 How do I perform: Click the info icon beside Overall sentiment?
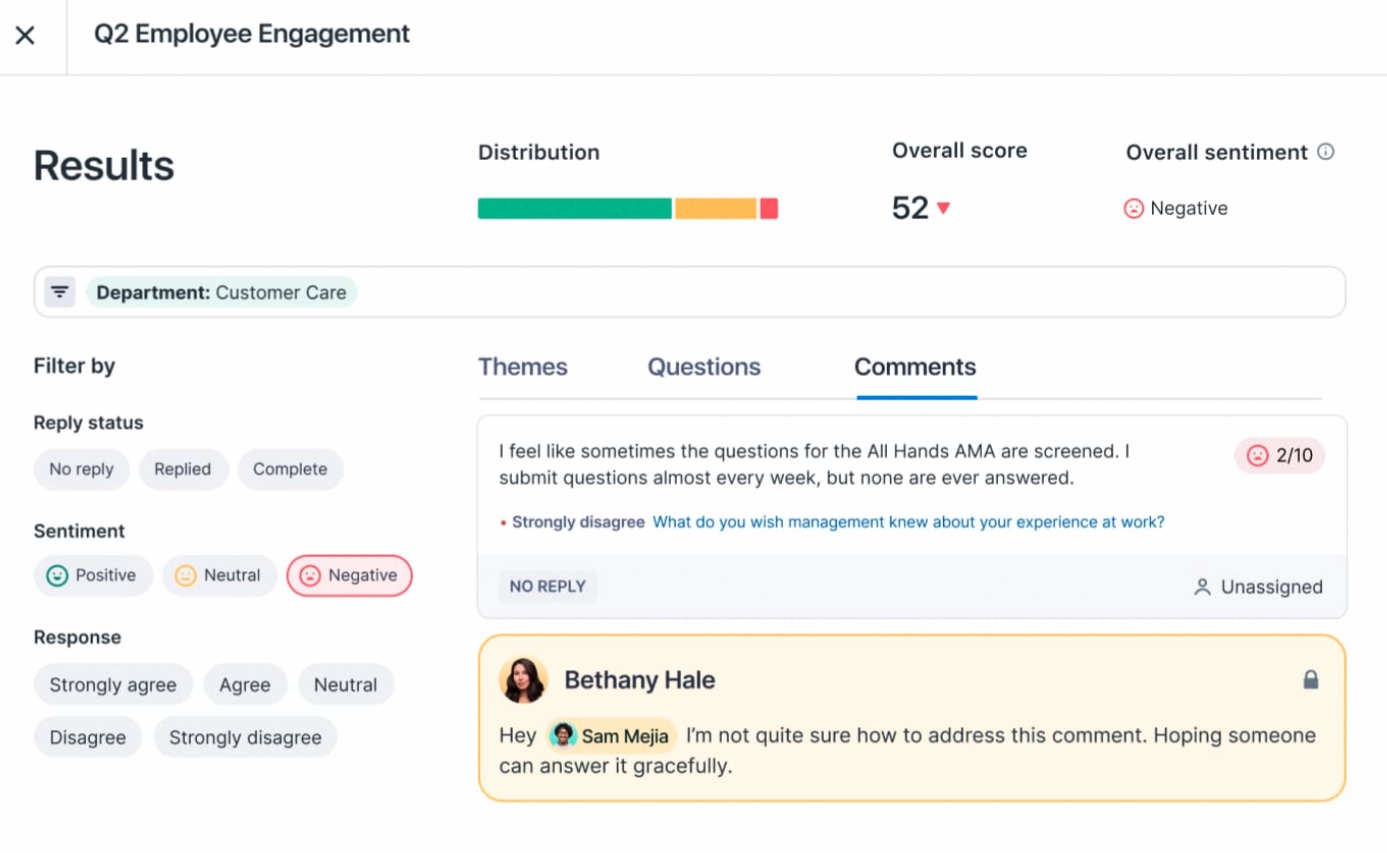[1327, 151]
